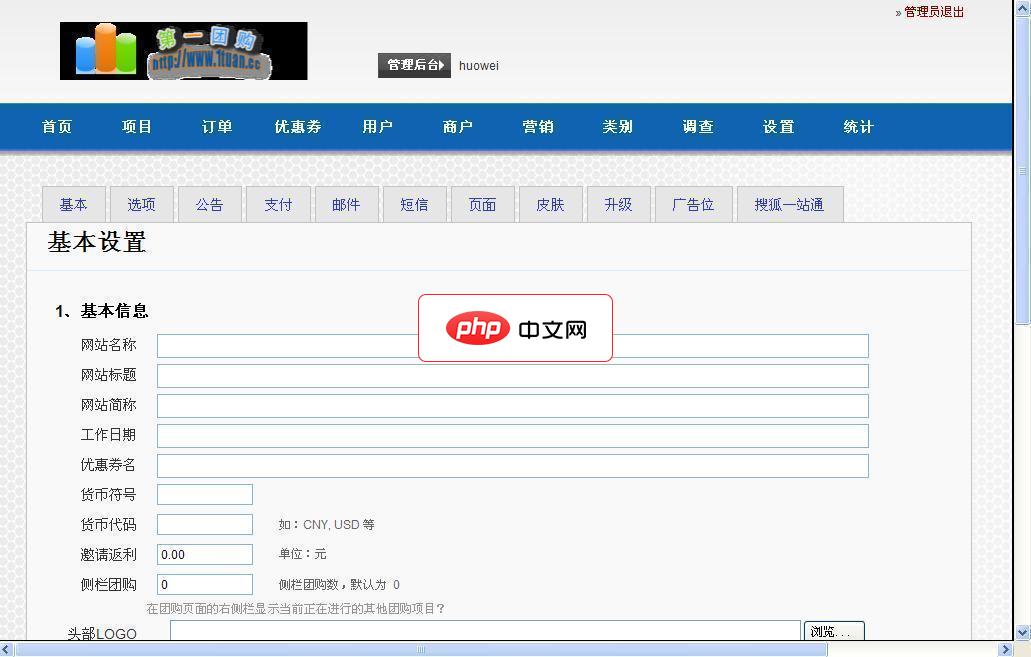Open the 优惠券 navigation menu
Screen dimensions: 1031x657
[297, 127]
